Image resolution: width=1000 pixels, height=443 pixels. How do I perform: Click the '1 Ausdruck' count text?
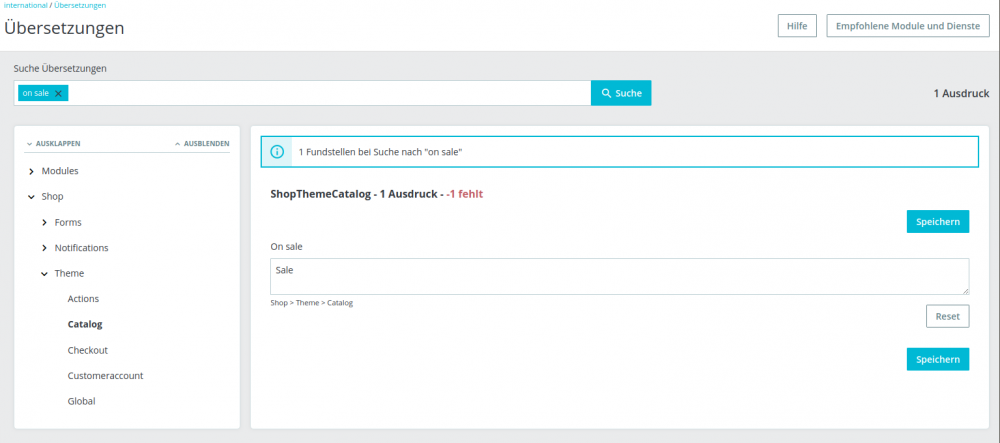coord(961,94)
